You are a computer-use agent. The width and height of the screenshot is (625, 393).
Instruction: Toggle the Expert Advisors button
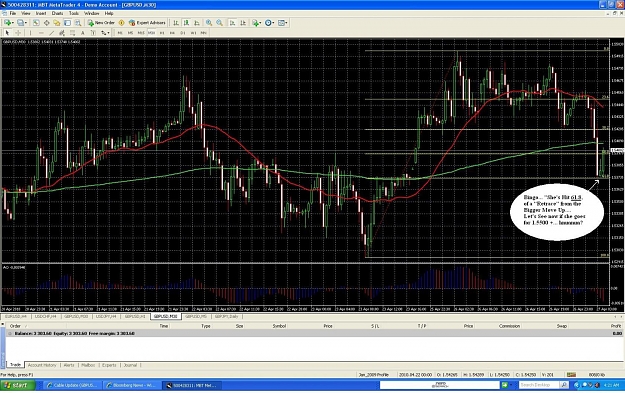[x=147, y=23]
